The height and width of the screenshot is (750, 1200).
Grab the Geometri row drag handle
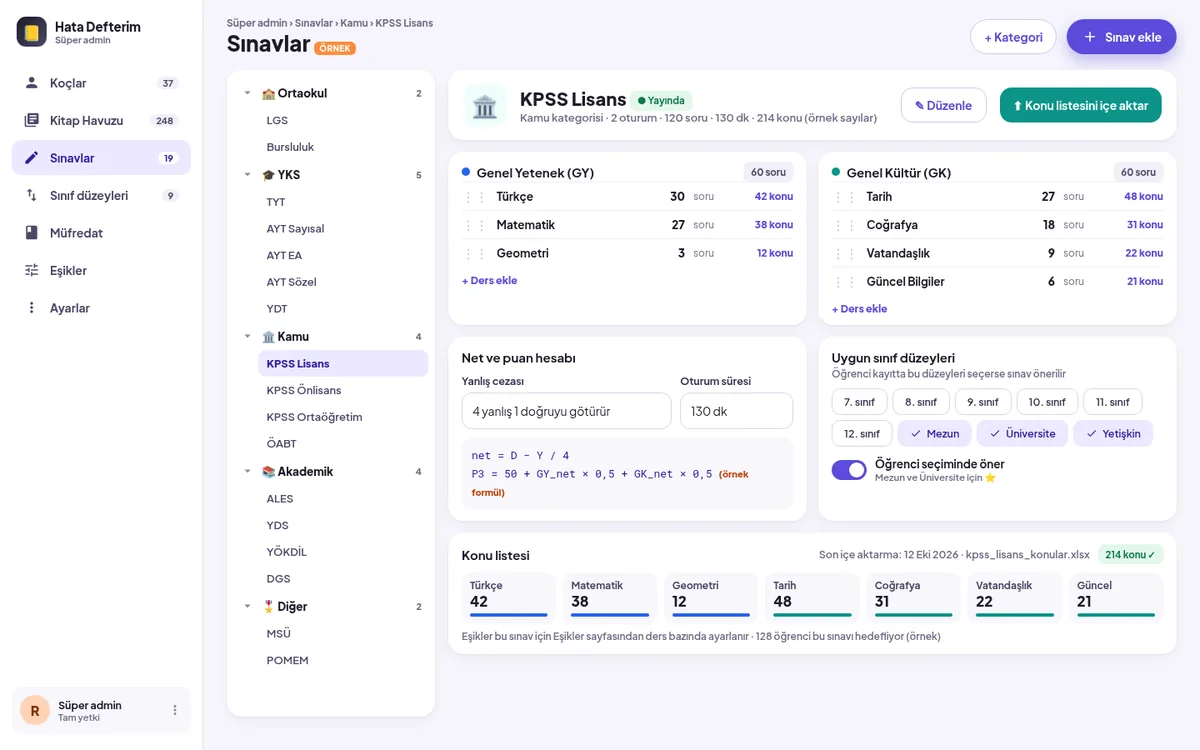tap(474, 253)
